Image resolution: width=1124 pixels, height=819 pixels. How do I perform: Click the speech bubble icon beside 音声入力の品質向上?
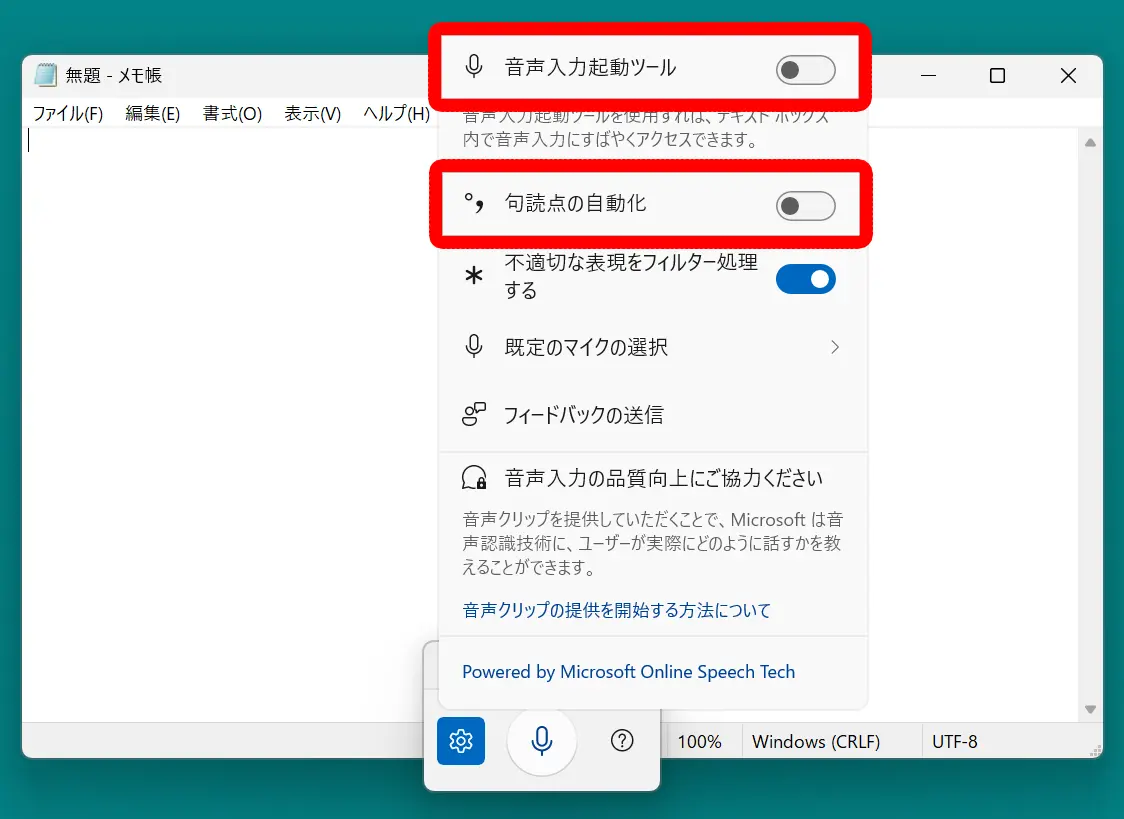472,477
